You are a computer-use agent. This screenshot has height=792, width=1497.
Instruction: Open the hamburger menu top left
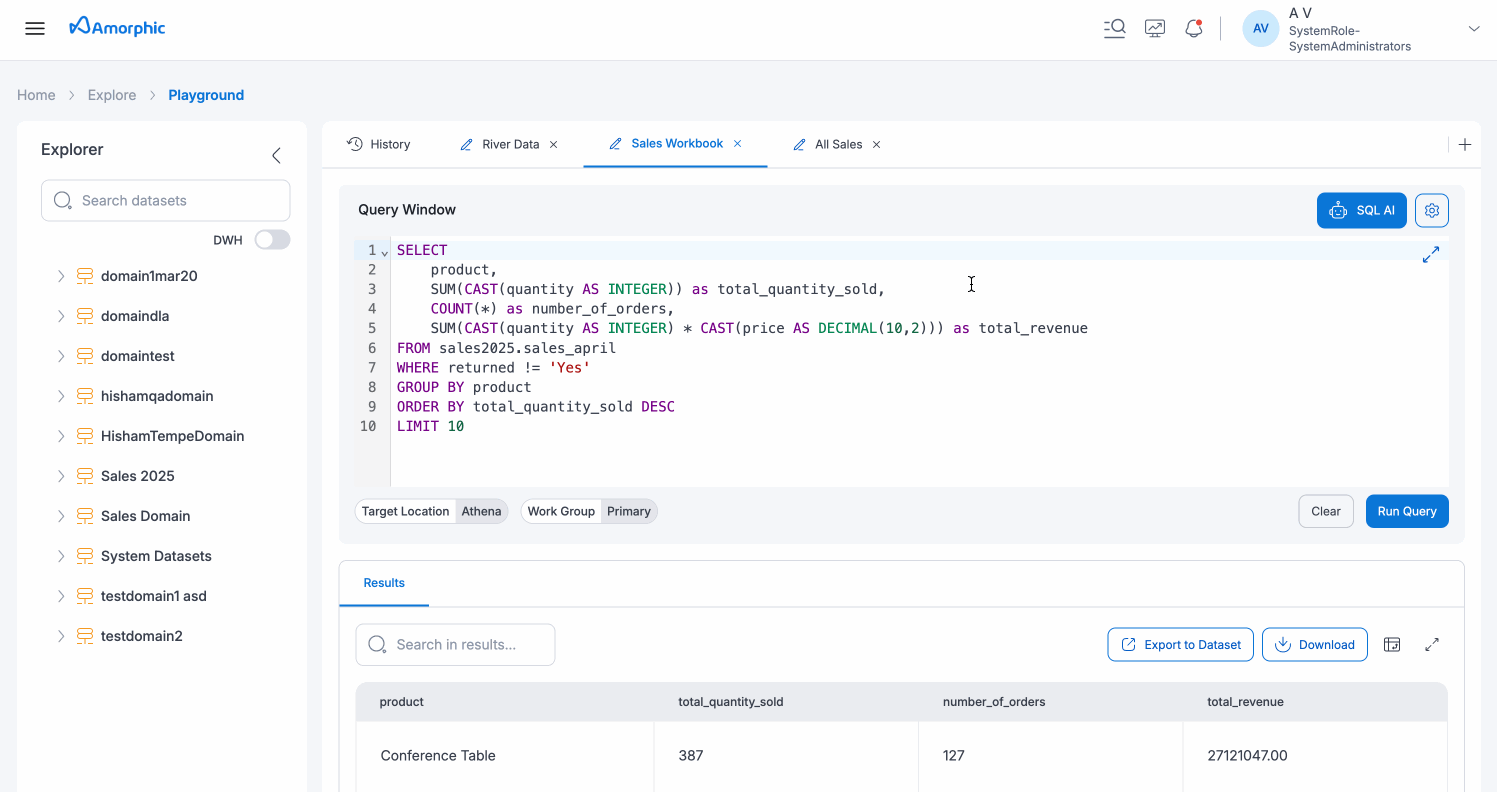[35, 28]
